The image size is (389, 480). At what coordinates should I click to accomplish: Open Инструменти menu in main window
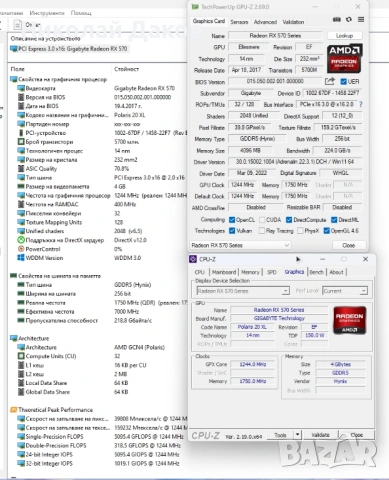point(47,13)
